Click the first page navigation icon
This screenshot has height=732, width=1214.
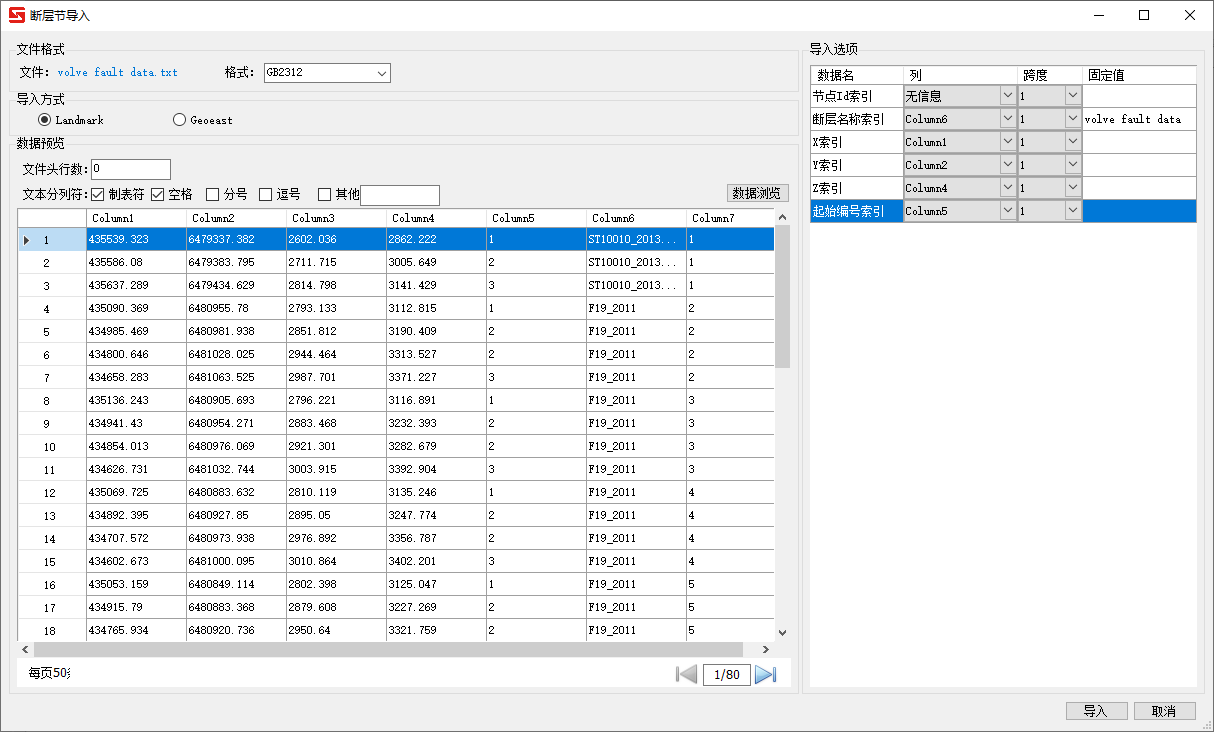[x=687, y=674]
